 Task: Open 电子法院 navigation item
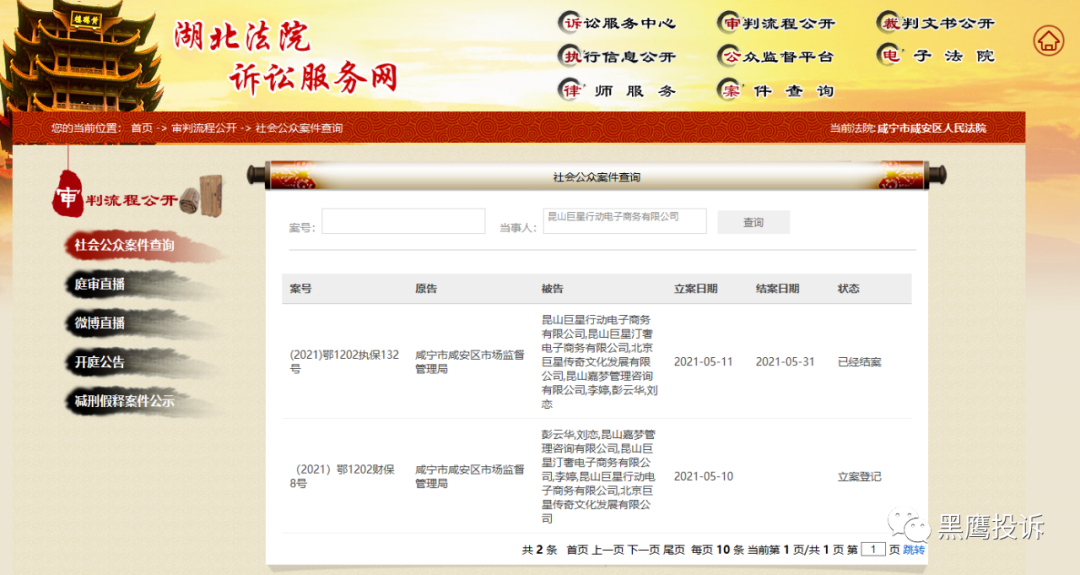click(x=935, y=55)
